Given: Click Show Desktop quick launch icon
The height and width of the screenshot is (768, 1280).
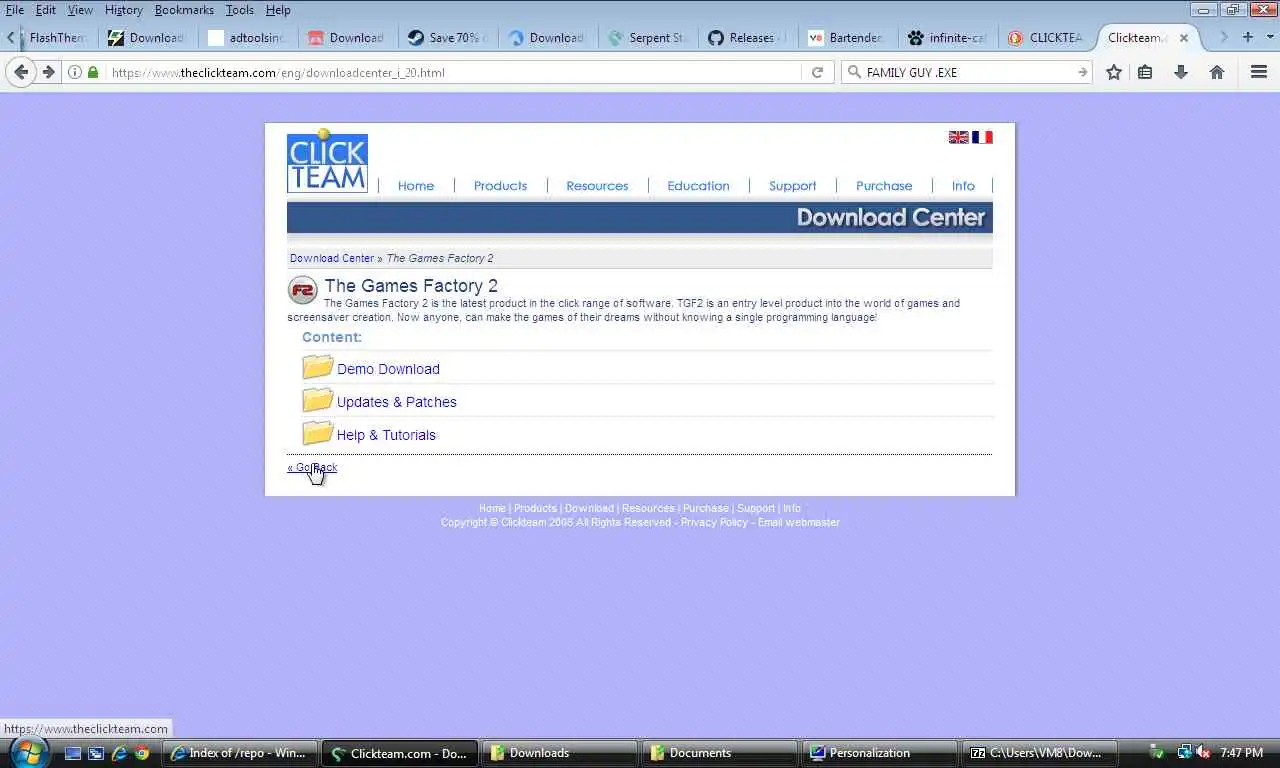Looking at the screenshot, I should coord(73,753).
